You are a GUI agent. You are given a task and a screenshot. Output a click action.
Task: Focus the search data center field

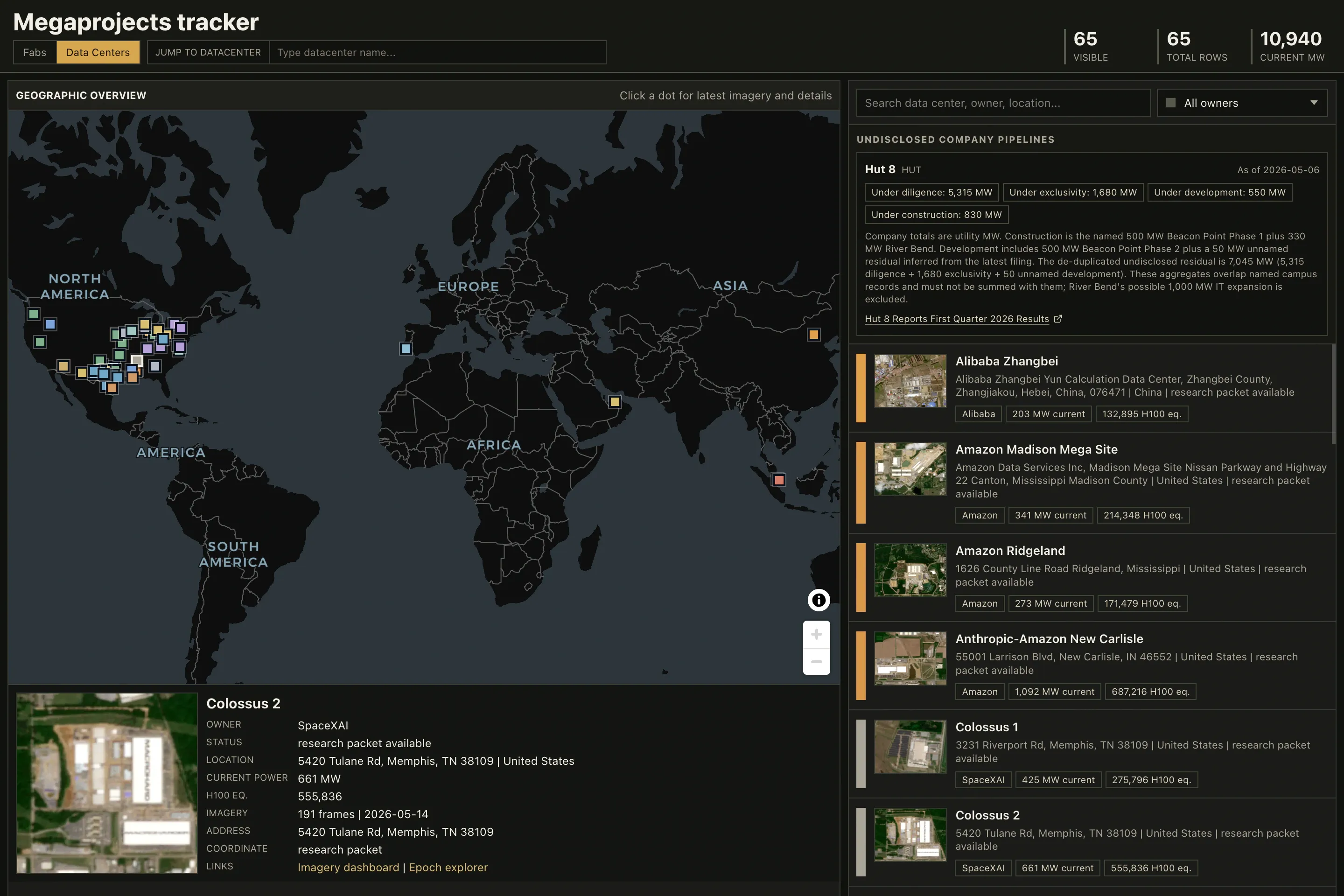coord(1003,103)
